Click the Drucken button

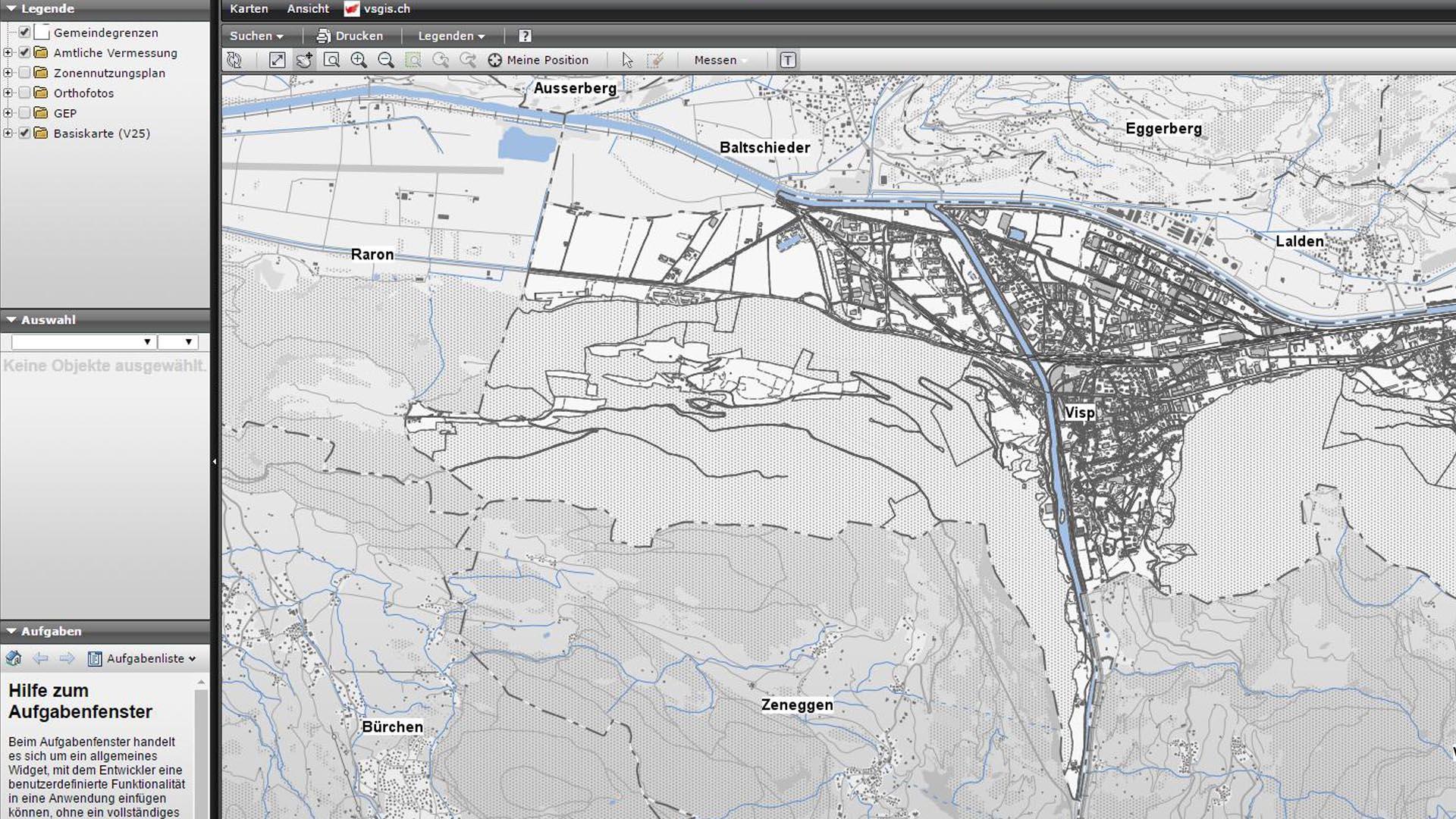349,36
